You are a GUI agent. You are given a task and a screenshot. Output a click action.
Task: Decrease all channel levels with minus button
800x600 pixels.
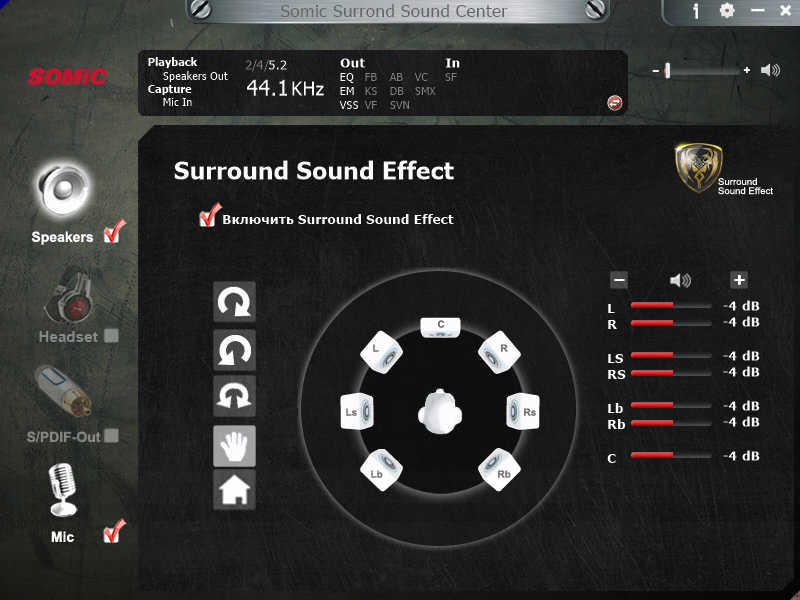pyautogui.click(x=619, y=280)
